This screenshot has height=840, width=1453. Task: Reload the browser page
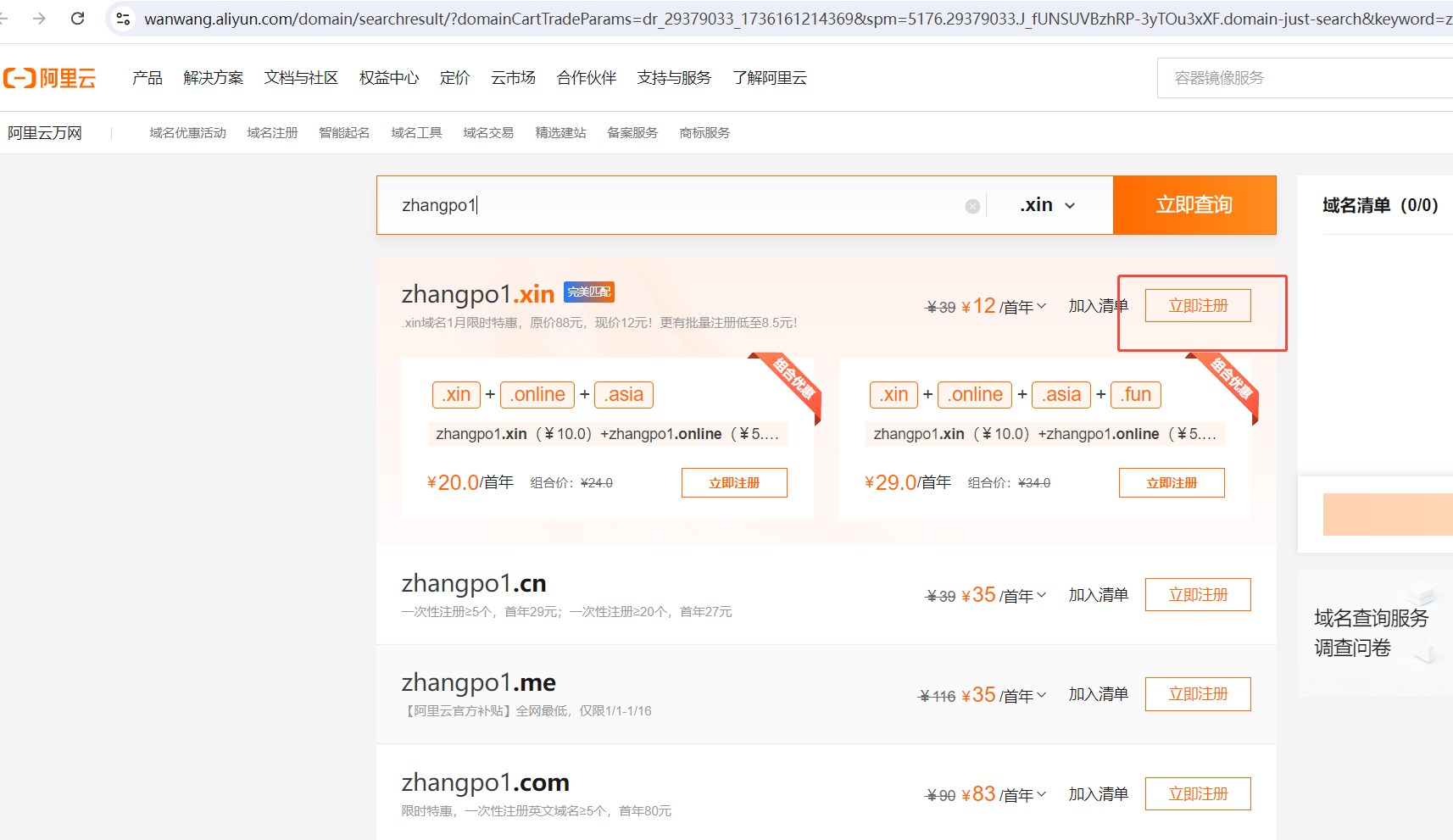[78, 18]
